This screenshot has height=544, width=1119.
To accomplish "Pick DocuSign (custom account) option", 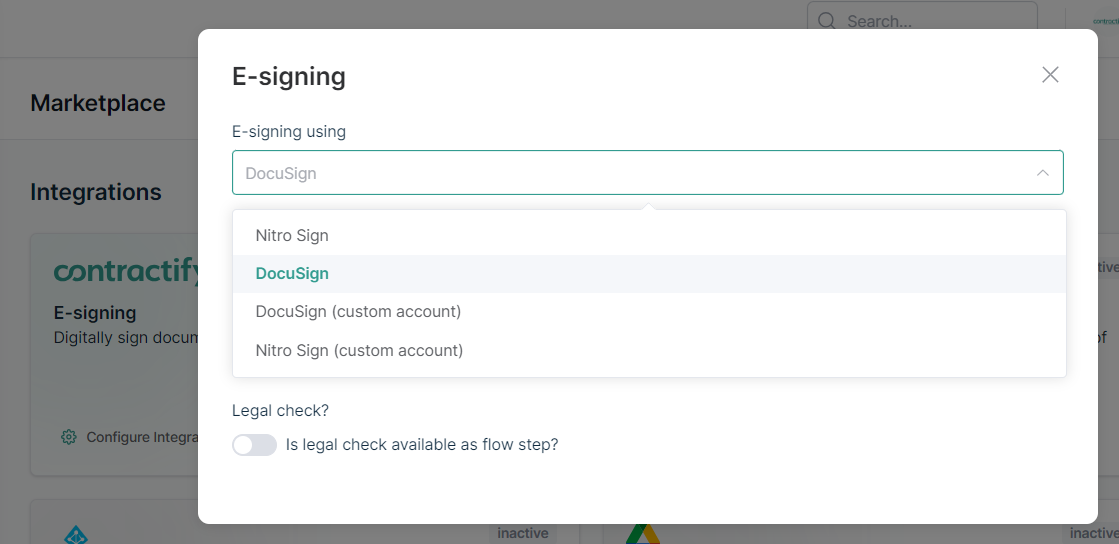I will click(649, 312).
